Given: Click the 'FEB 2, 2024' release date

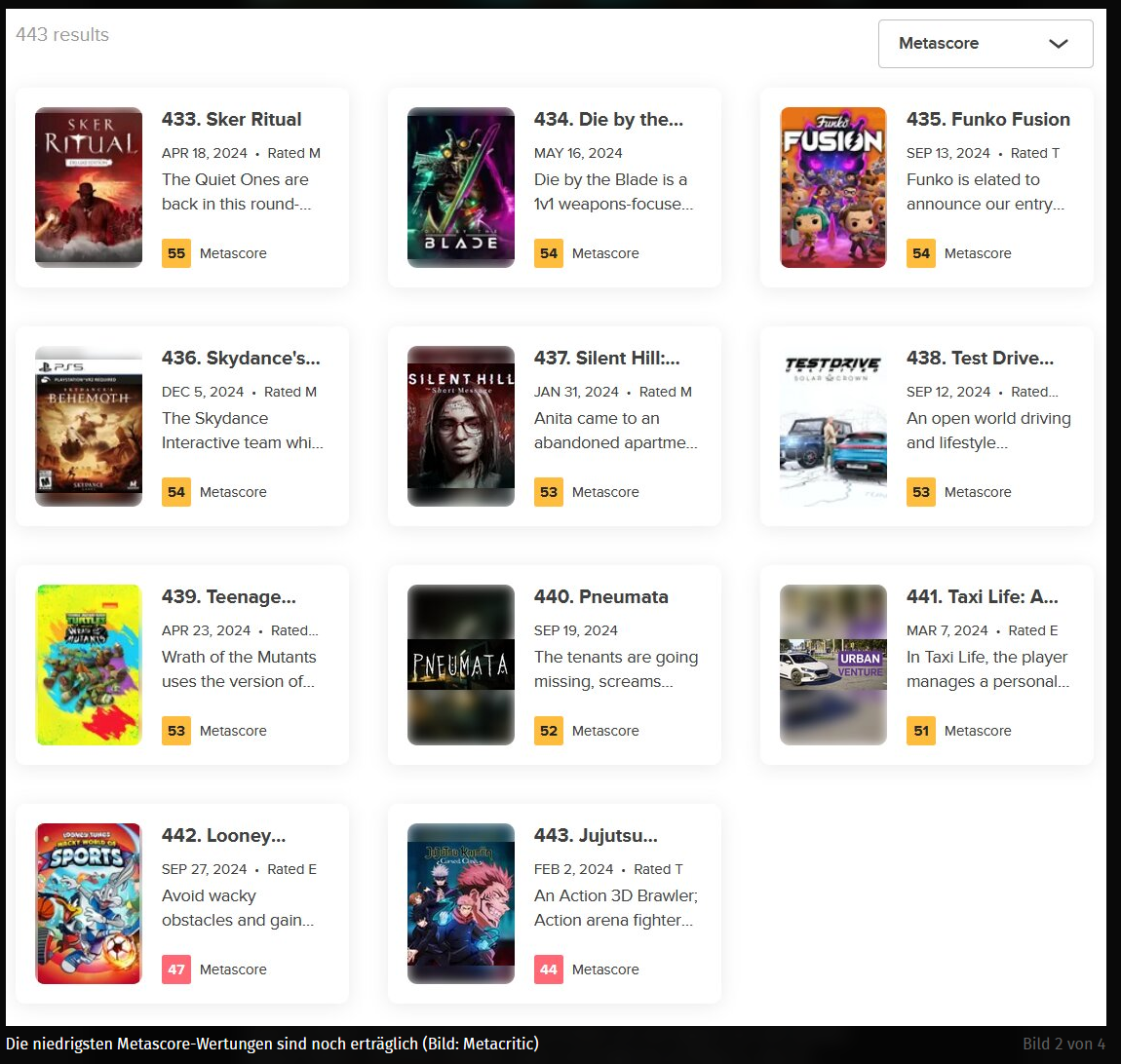Looking at the screenshot, I should [573, 869].
